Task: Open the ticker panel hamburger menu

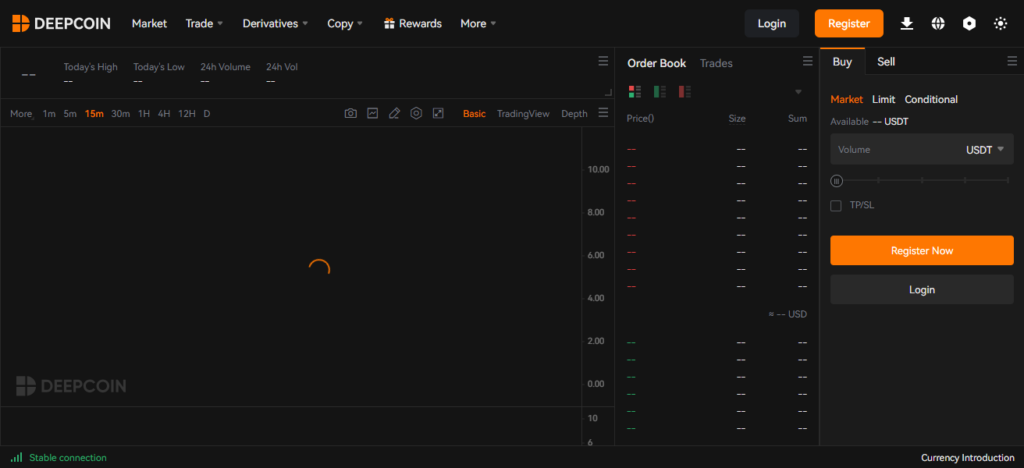Action: 603,61
